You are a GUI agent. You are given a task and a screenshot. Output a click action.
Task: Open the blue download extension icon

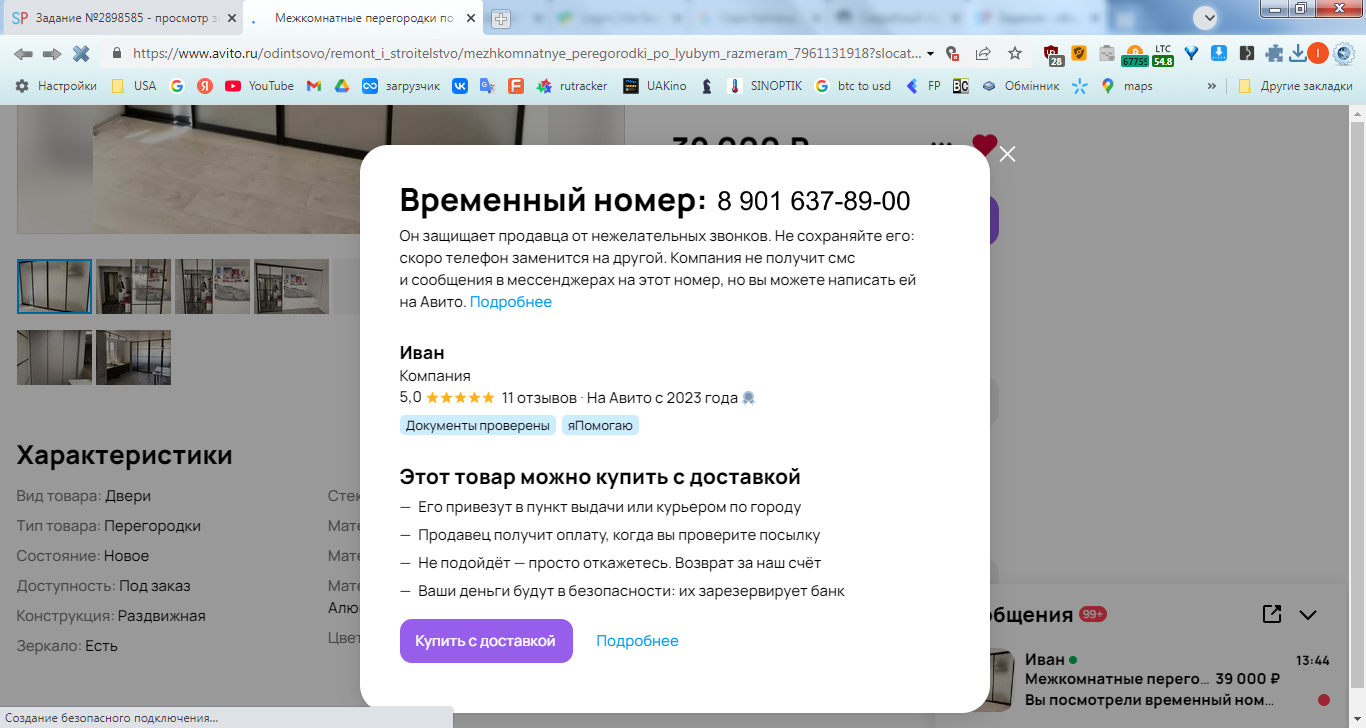point(1219,53)
